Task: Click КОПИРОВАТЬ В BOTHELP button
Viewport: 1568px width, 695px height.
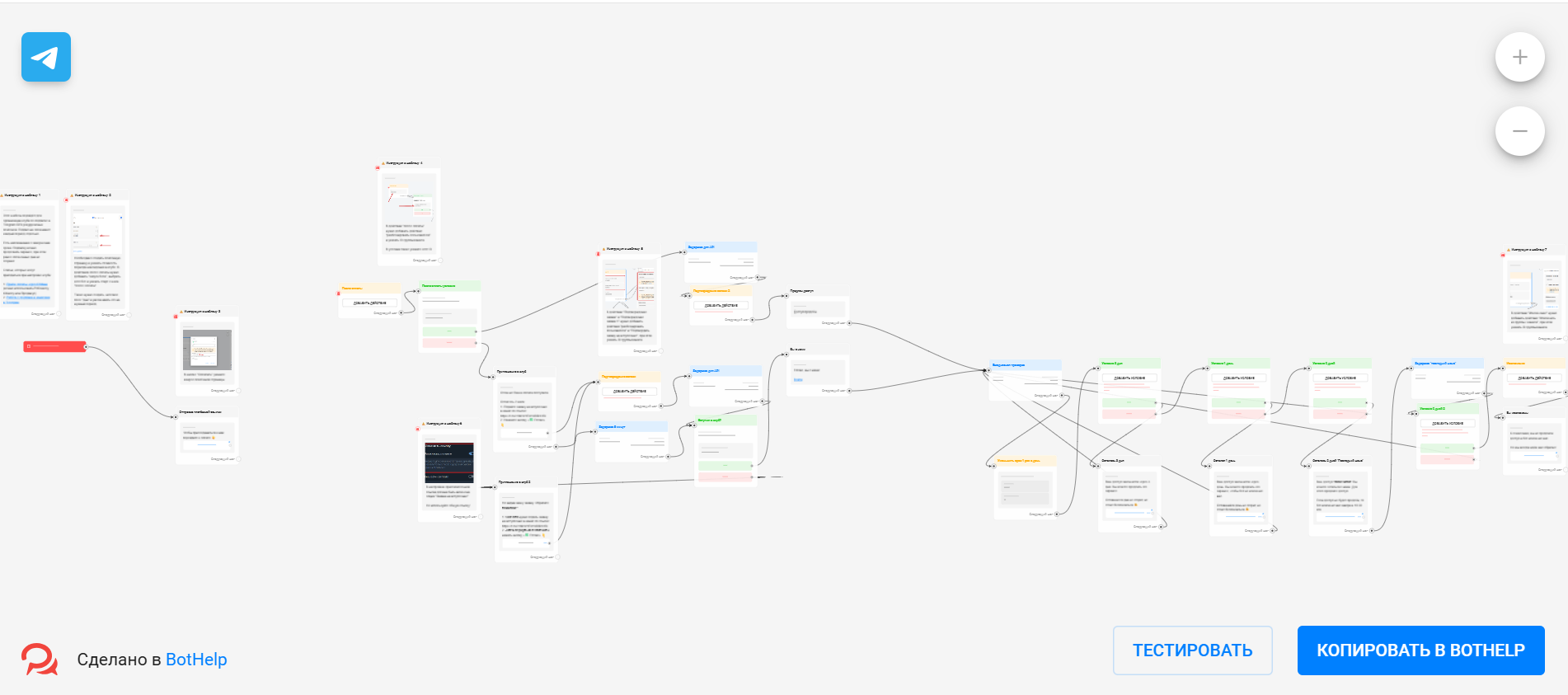Action: [1420, 650]
